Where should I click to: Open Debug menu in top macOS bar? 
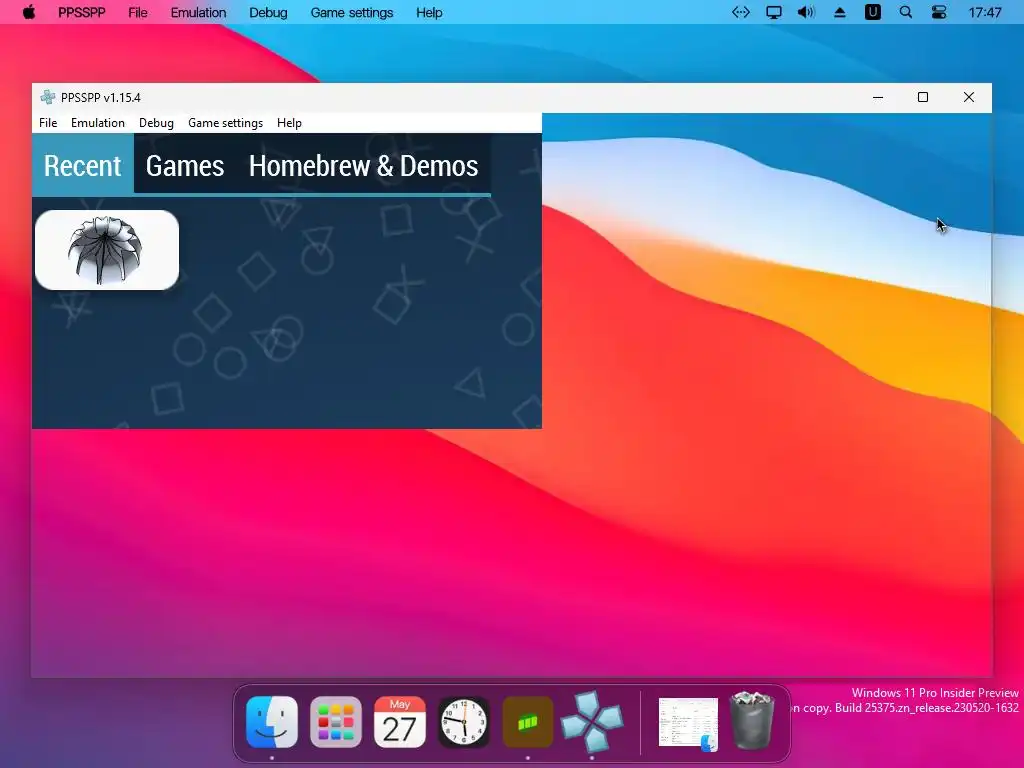pyautogui.click(x=268, y=12)
